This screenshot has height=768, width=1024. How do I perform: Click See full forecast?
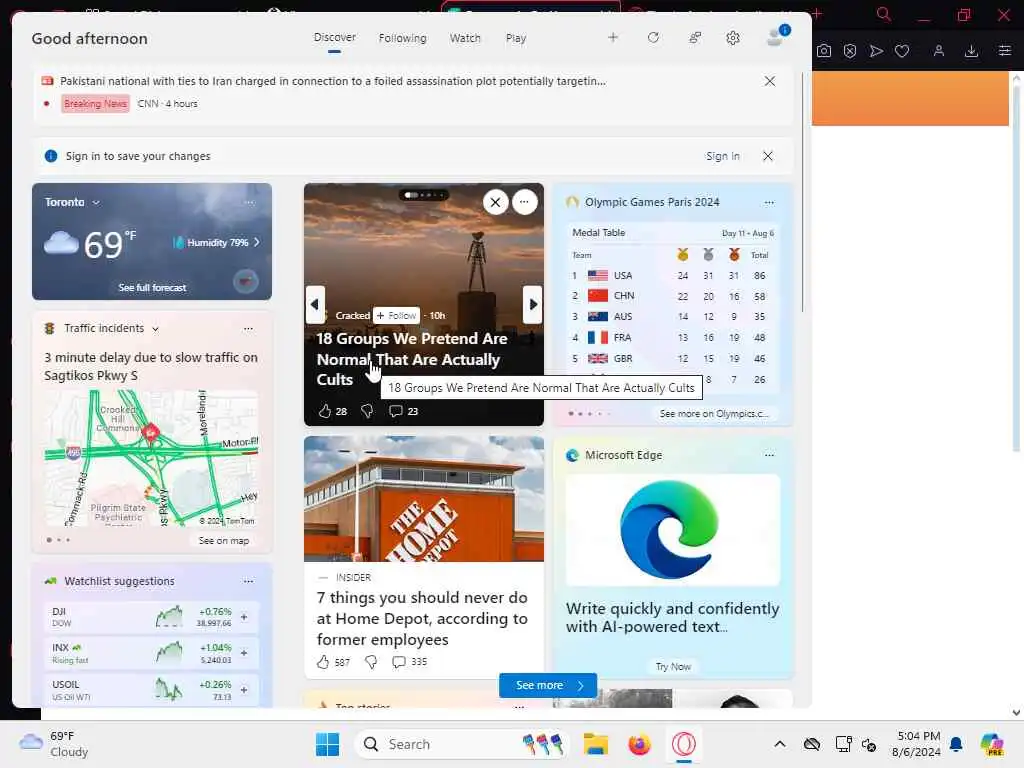(152, 287)
